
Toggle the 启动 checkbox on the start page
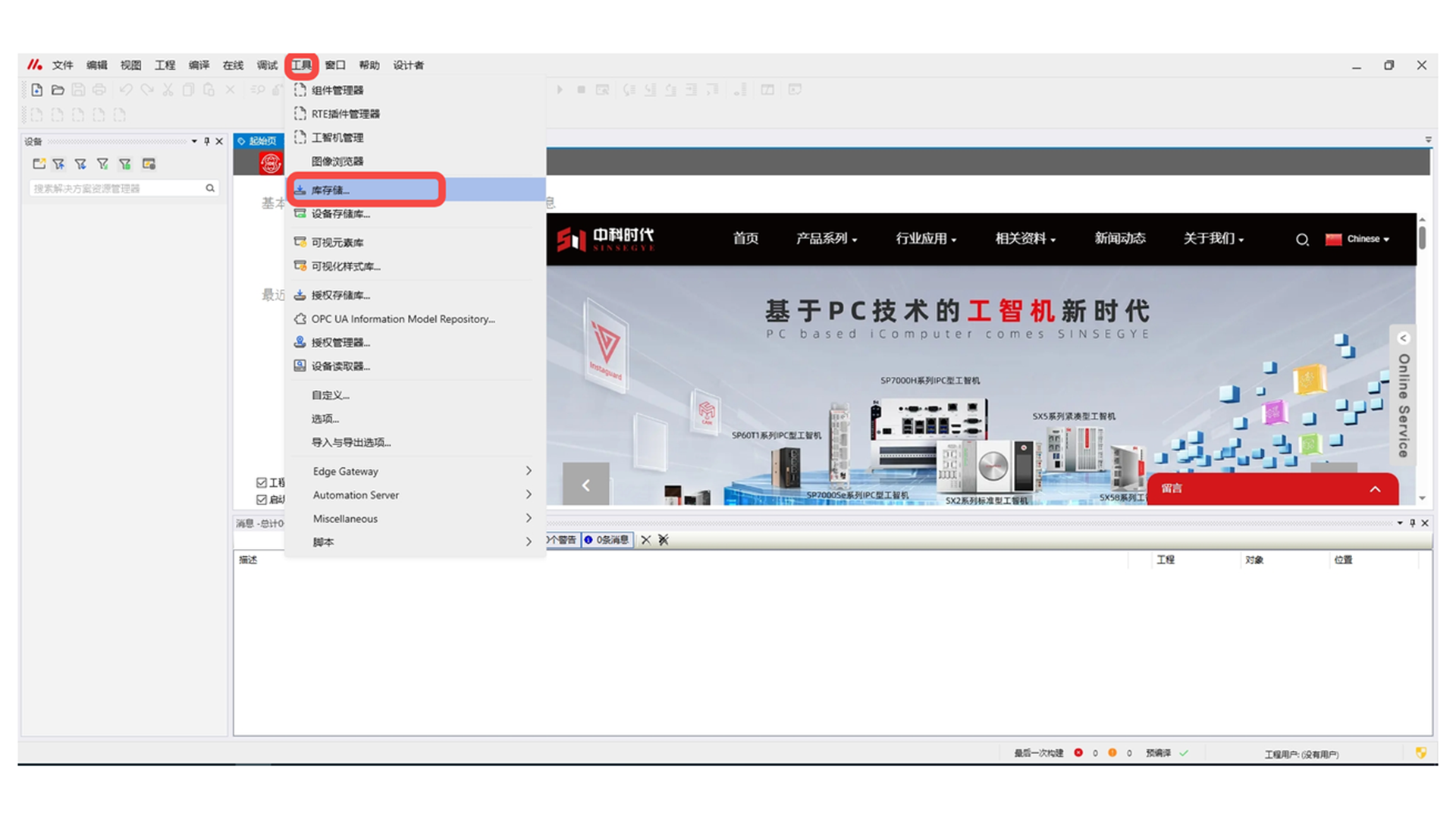[x=262, y=500]
